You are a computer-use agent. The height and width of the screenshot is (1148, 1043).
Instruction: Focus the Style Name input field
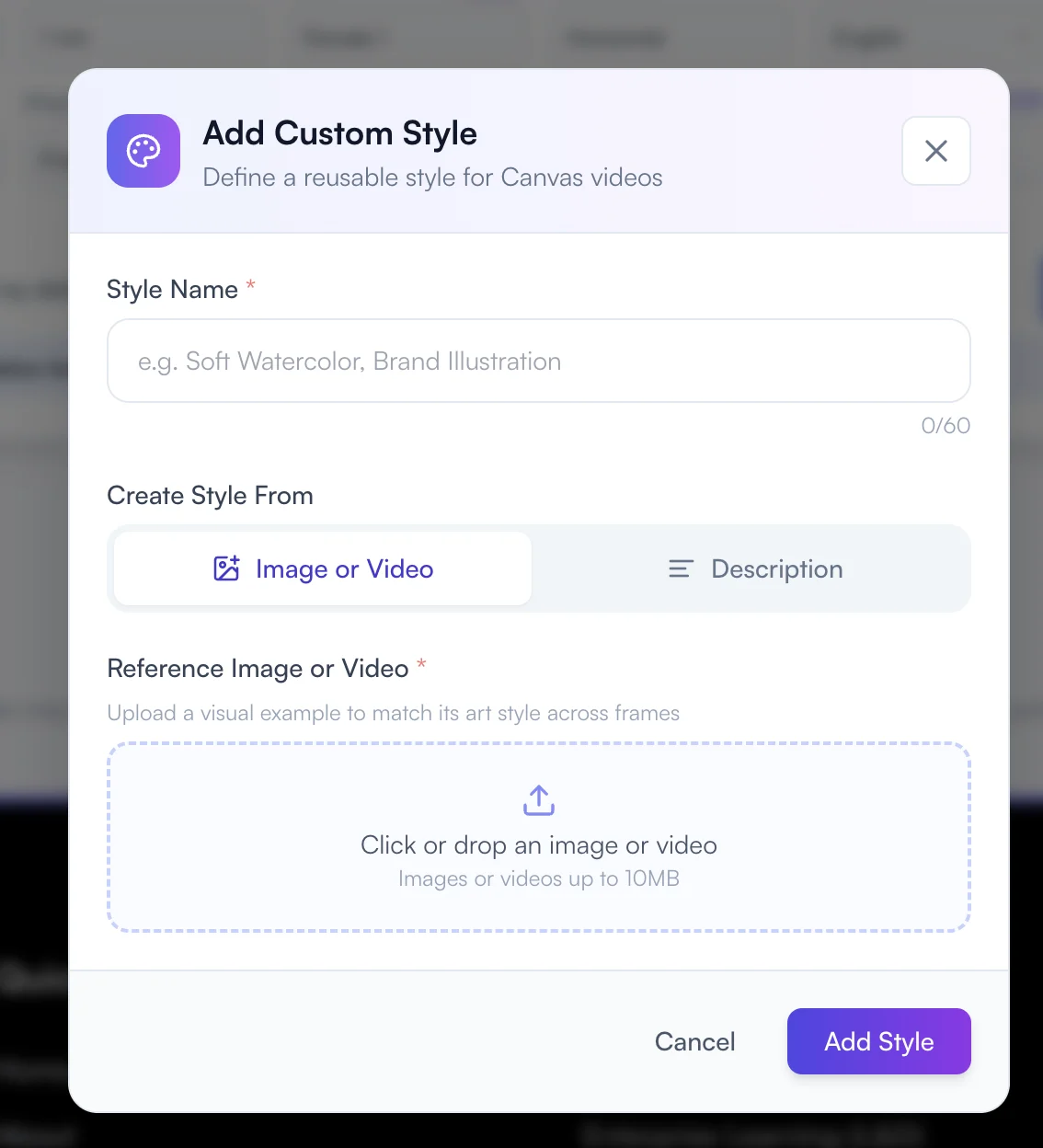tap(539, 361)
